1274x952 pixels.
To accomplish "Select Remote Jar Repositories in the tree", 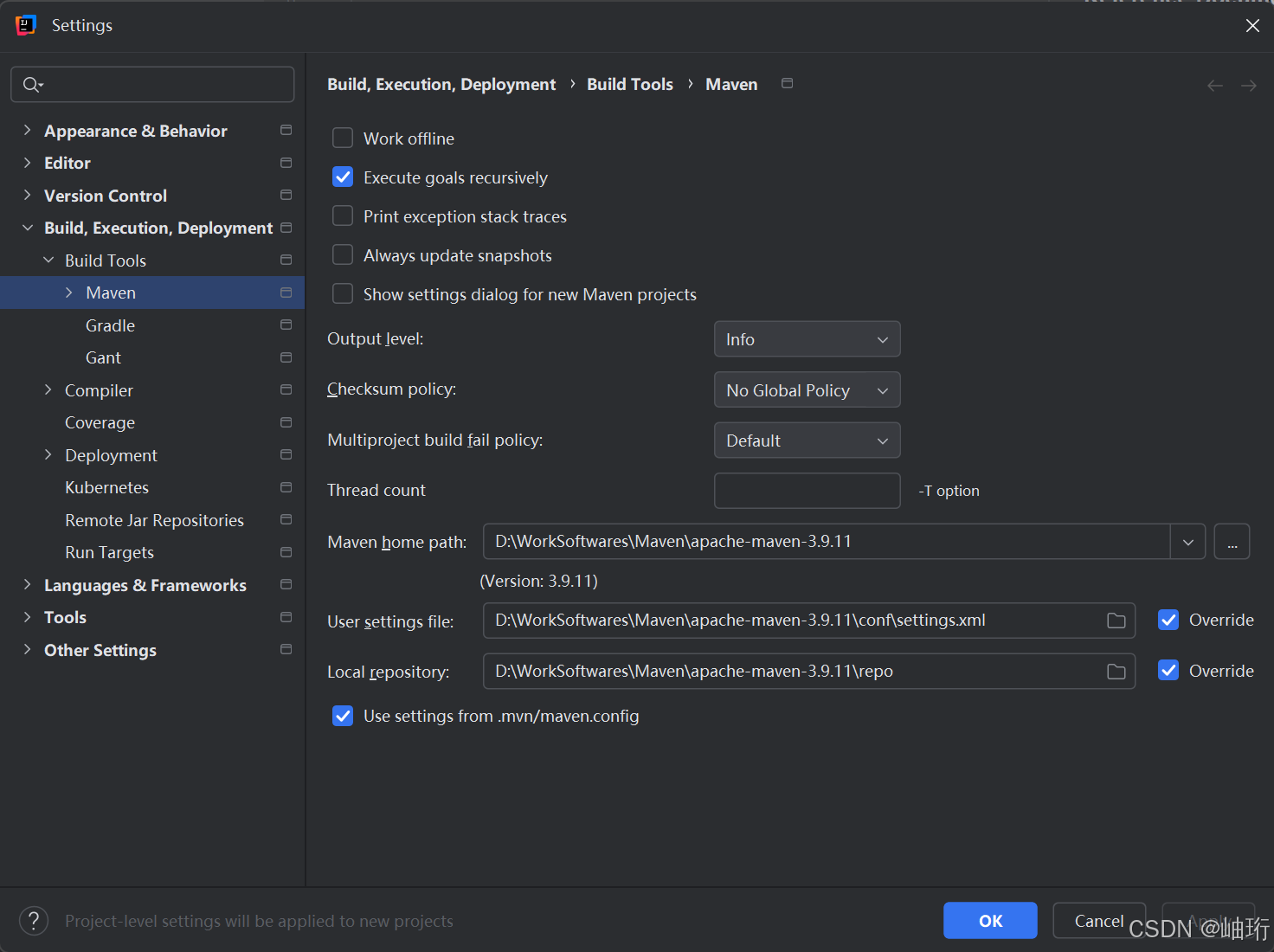I will tap(154, 520).
